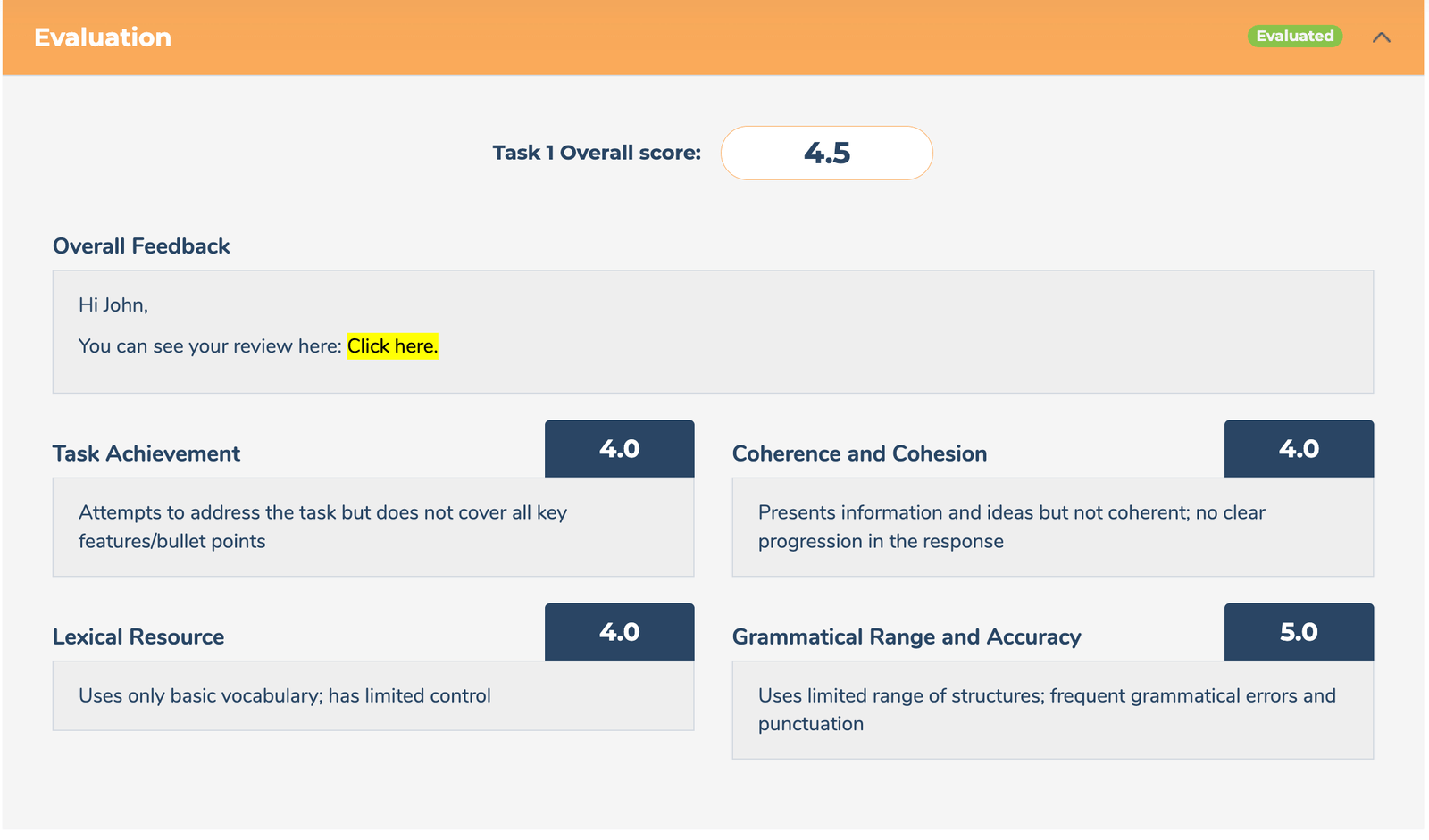The width and height of the screenshot is (1429, 840).
Task: Click the Coherence and Cohesion heading
Action: pos(859,453)
